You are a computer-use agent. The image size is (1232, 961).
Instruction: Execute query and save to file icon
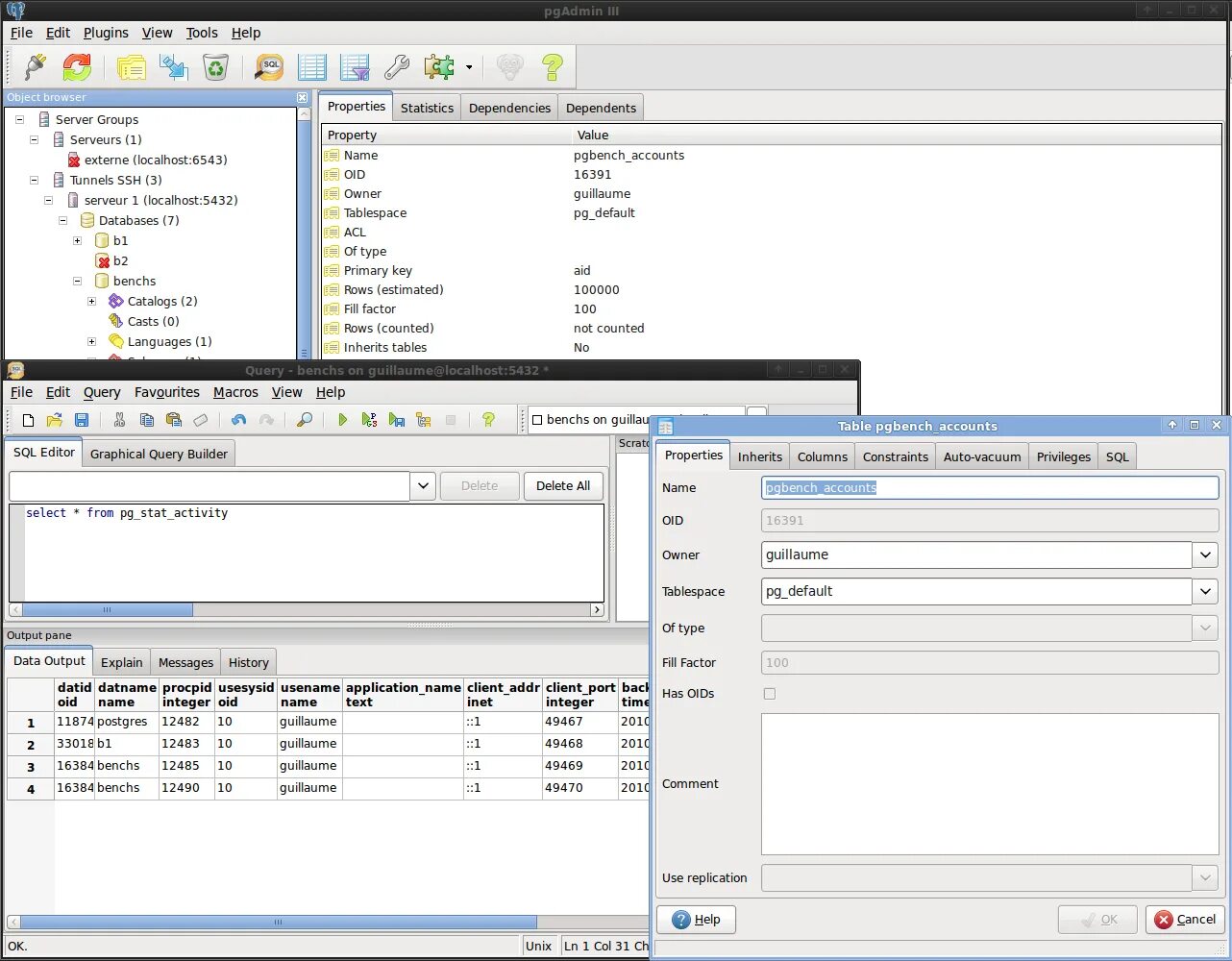point(397,420)
